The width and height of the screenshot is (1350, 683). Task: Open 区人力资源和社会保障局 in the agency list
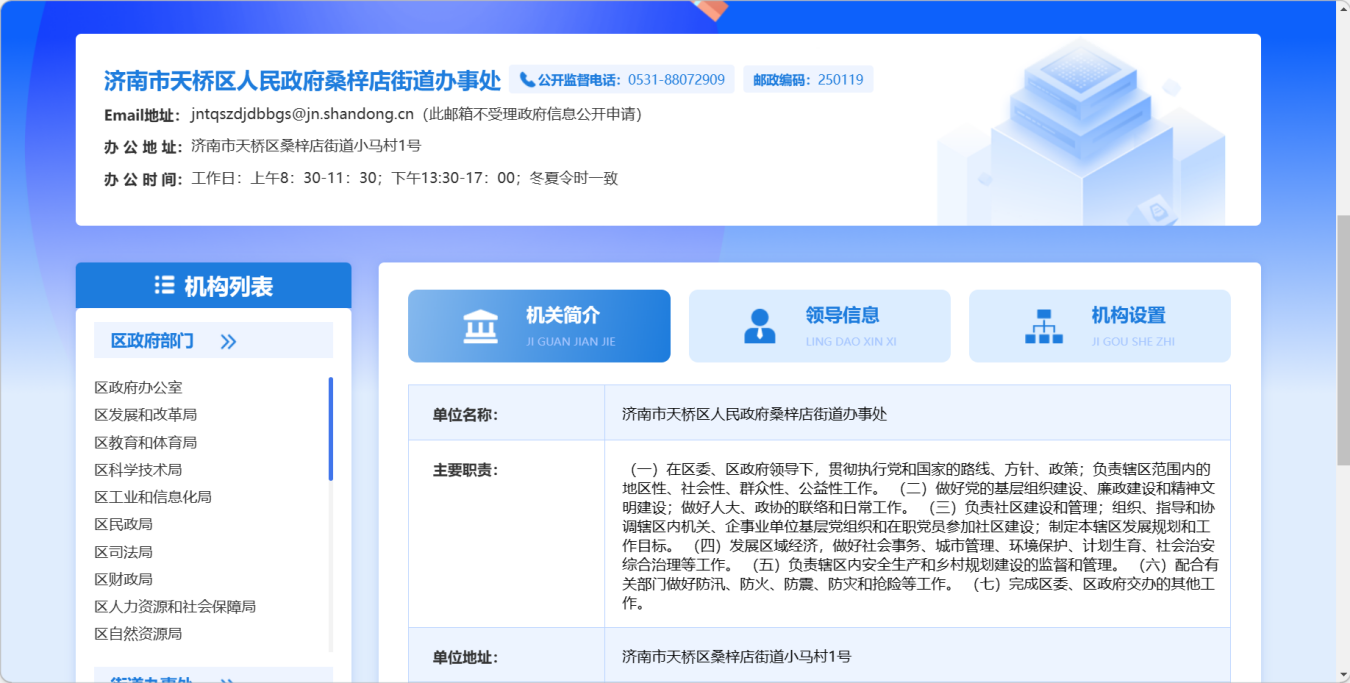(175, 606)
